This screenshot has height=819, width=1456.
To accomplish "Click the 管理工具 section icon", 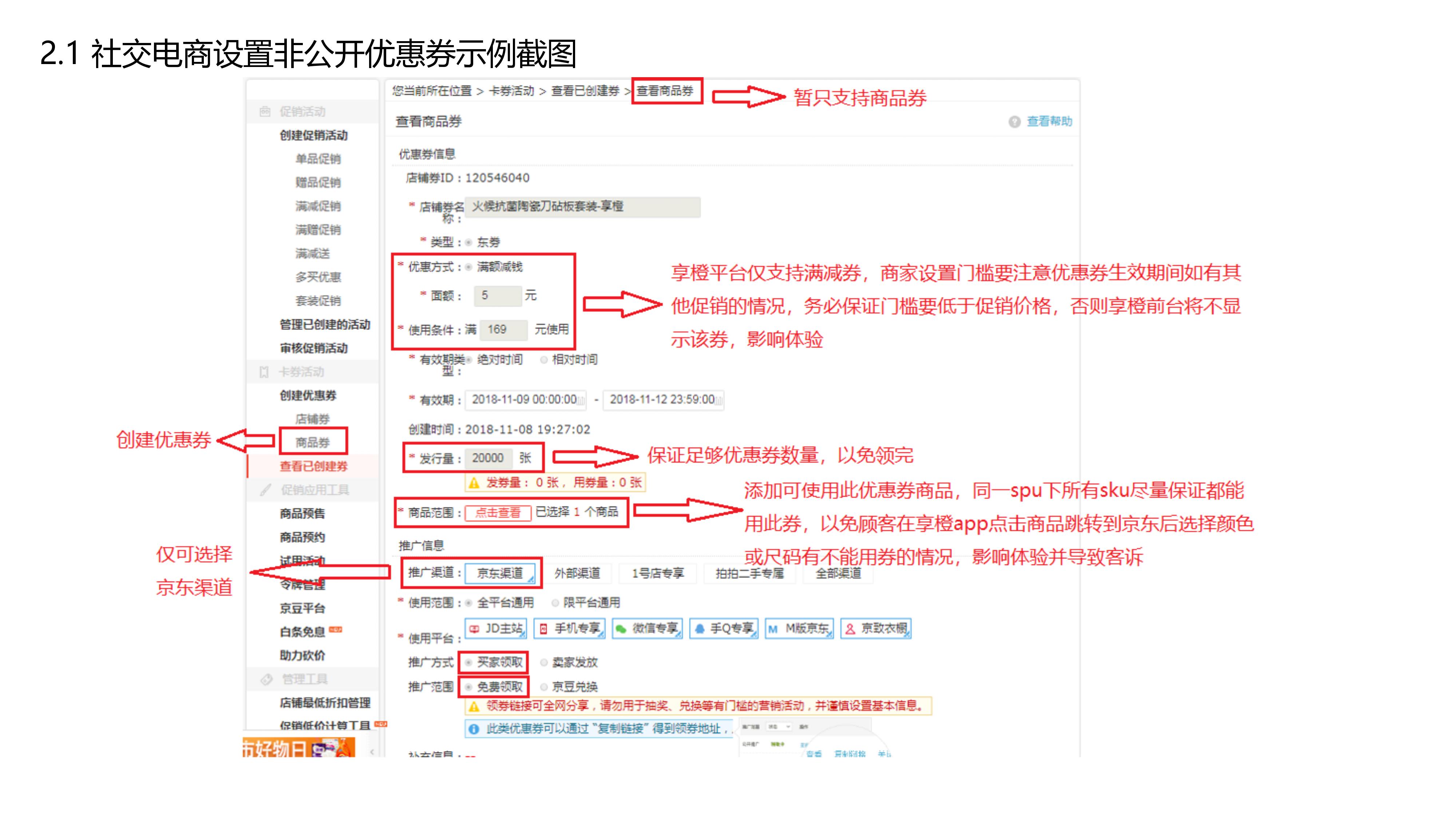I will (x=266, y=679).
